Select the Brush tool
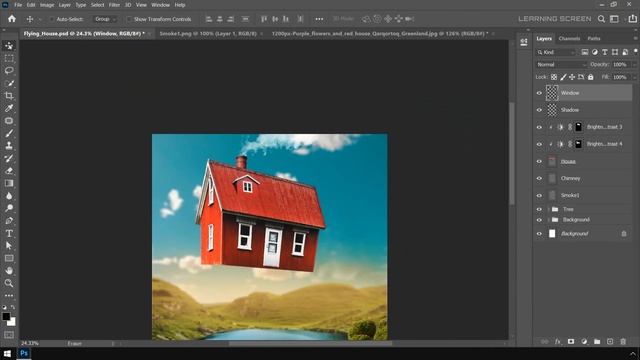Screen dimensions: 640x360 pos(9,133)
